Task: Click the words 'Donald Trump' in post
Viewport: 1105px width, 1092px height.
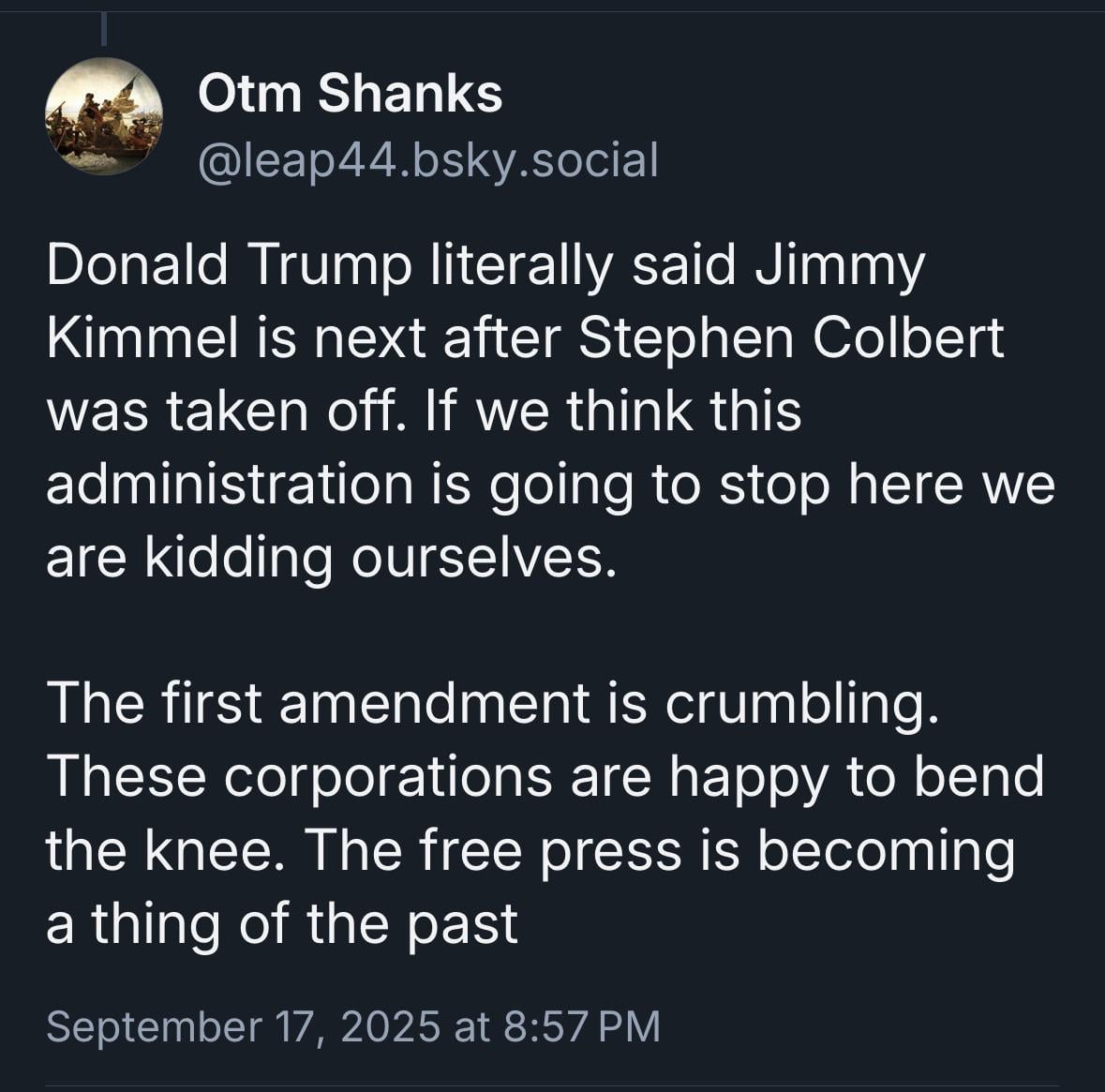Action: pos(229,265)
